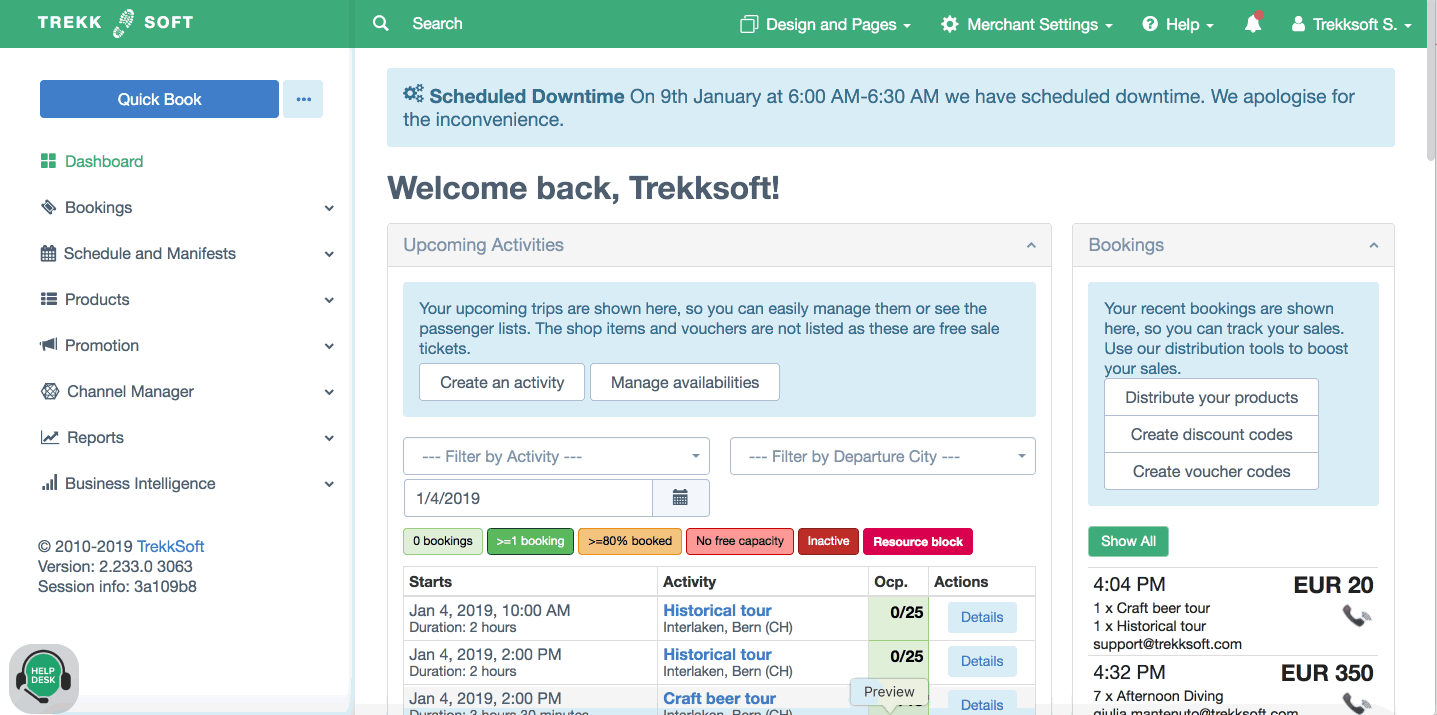Click the Reports chart icon
The height and width of the screenshot is (715, 1437).
tap(49, 437)
